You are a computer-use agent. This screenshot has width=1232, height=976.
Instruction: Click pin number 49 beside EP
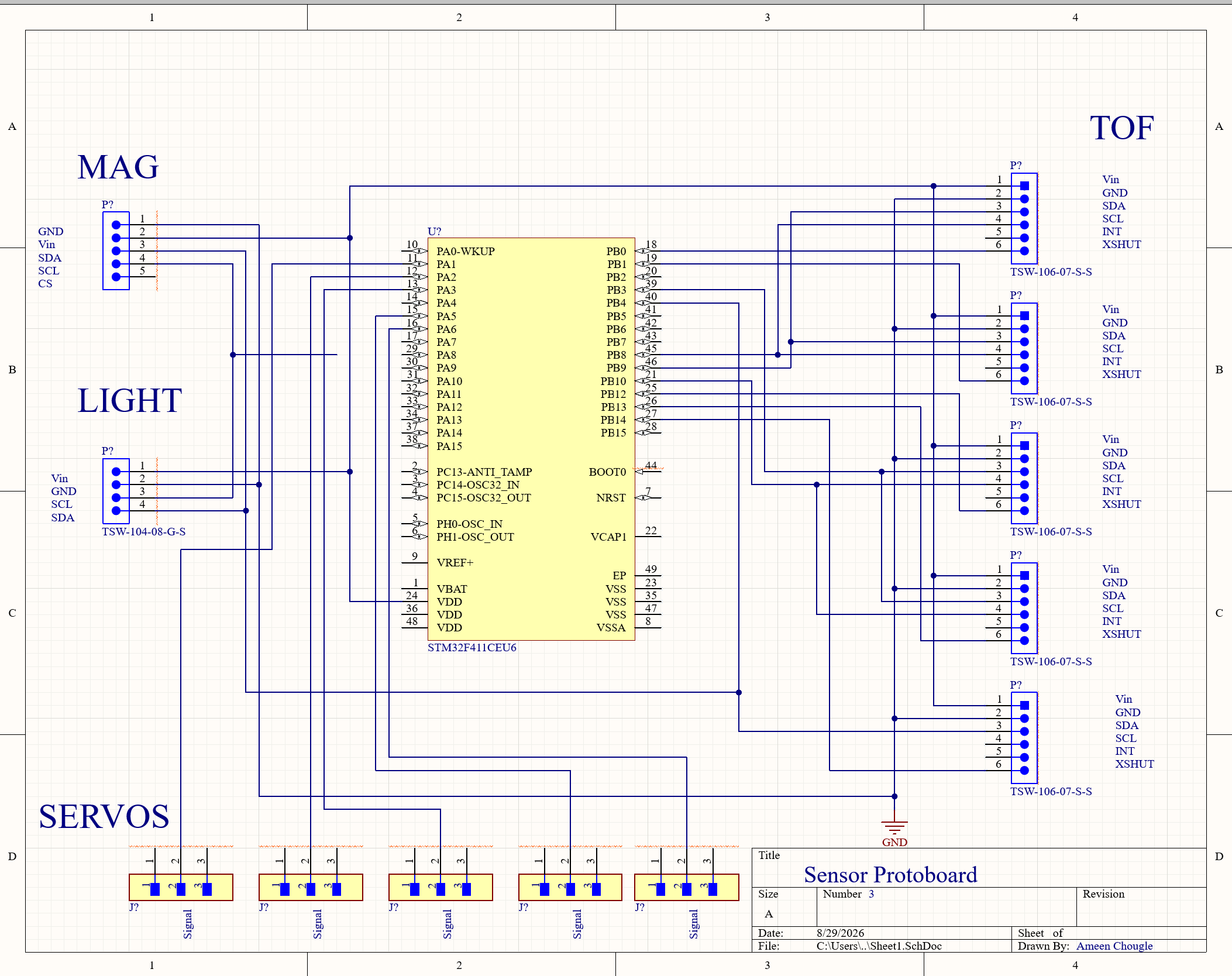(x=651, y=569)
